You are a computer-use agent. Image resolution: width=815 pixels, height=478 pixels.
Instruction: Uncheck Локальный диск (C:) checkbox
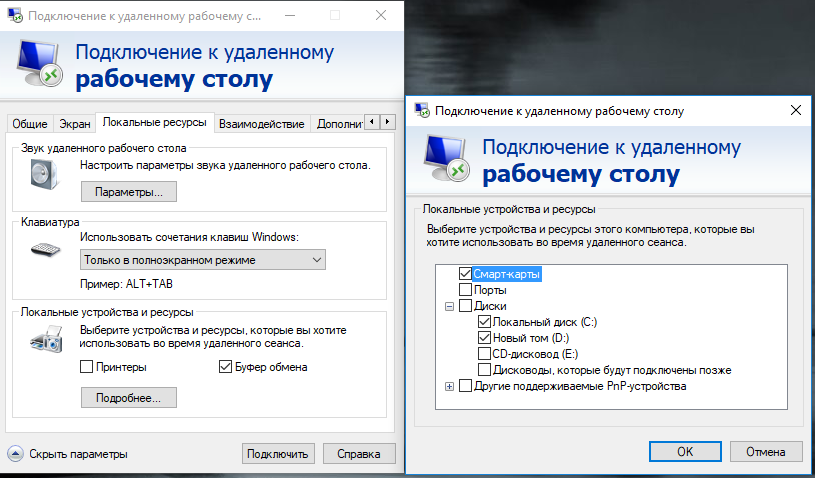[484, 322]
